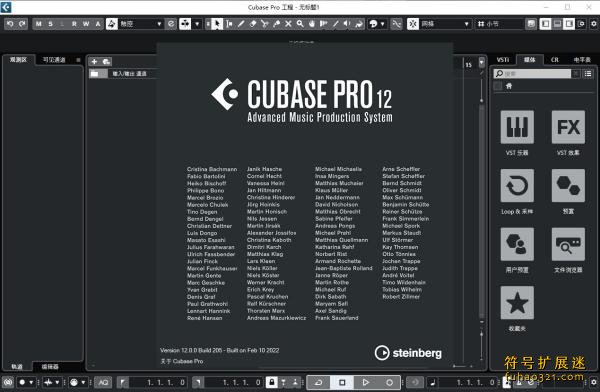
Task: Click the add track plus button
Action: pos(94,61)
